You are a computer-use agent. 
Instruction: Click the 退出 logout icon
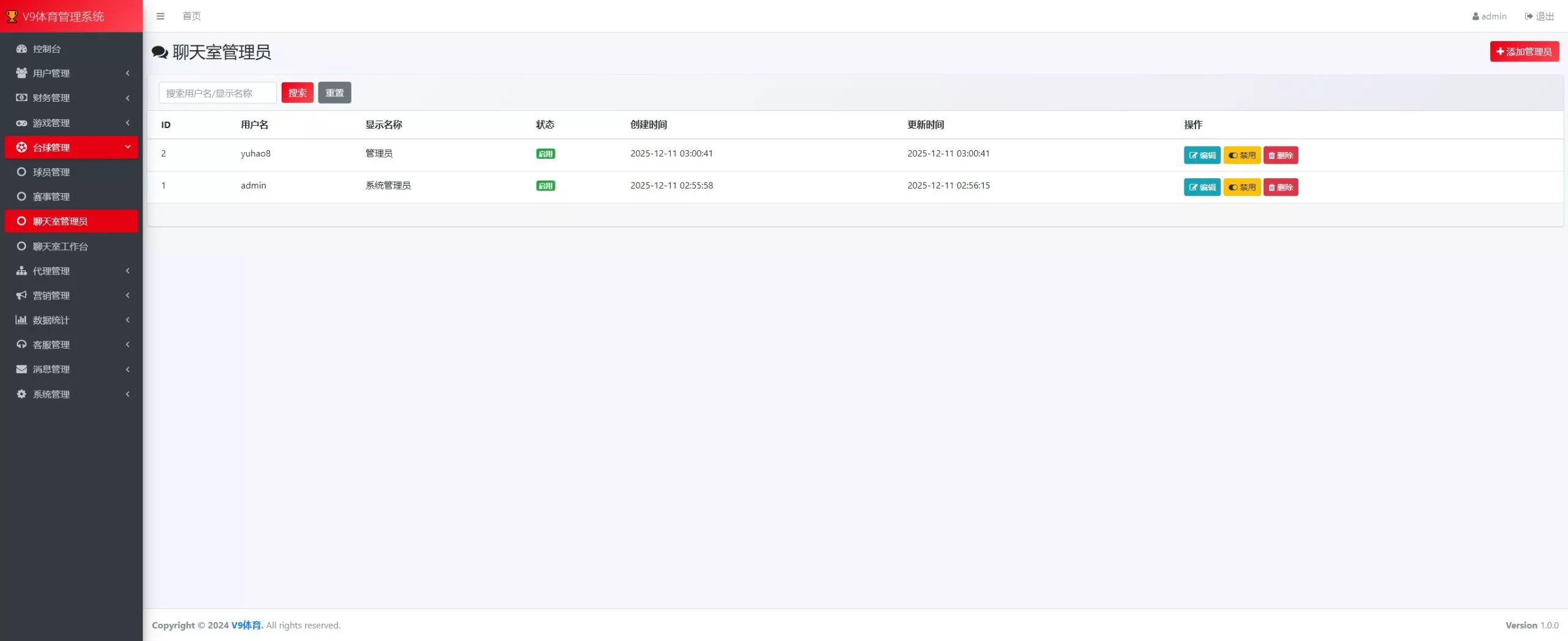point(1529,17)
